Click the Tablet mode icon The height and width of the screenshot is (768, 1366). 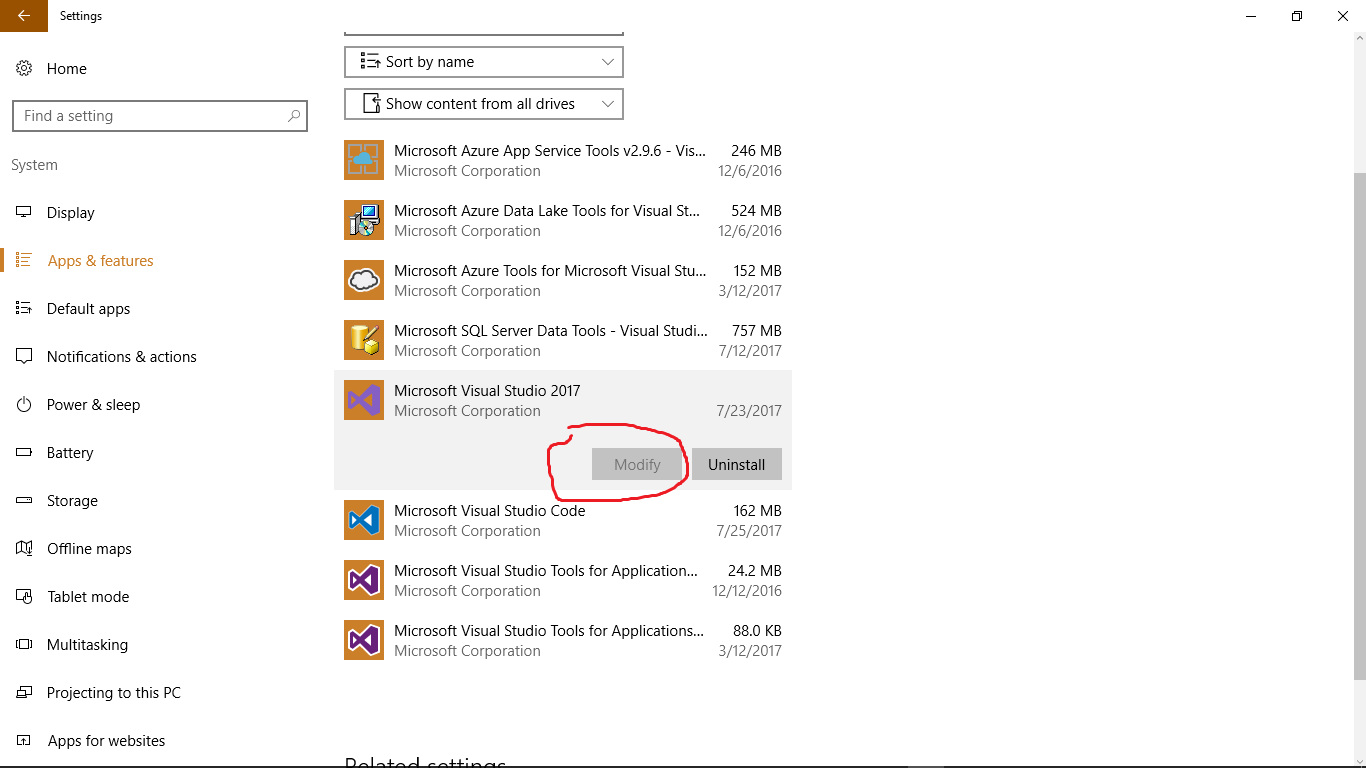pyautogui.click(x=24, y=596)
